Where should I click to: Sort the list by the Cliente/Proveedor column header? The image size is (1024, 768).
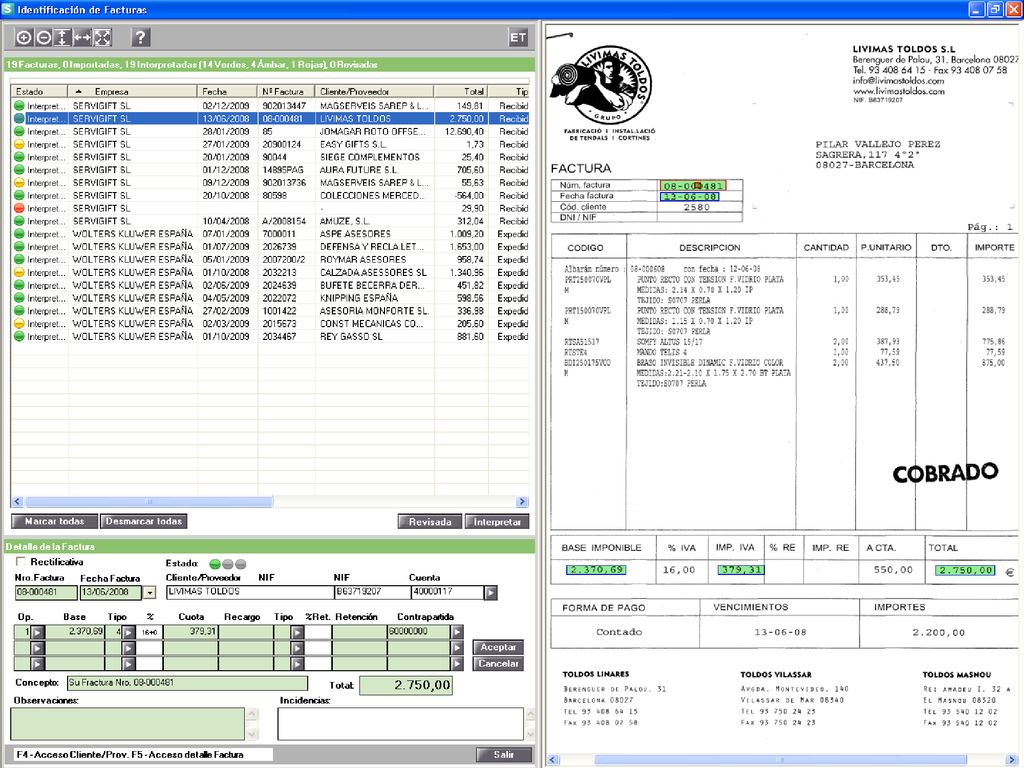(x=374, y=91)
